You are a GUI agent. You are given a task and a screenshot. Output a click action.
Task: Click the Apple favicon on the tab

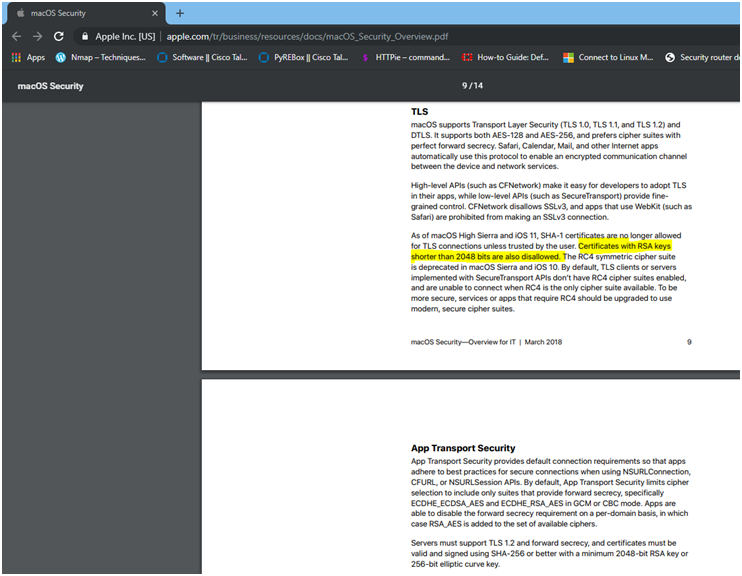tap(21, 13)
